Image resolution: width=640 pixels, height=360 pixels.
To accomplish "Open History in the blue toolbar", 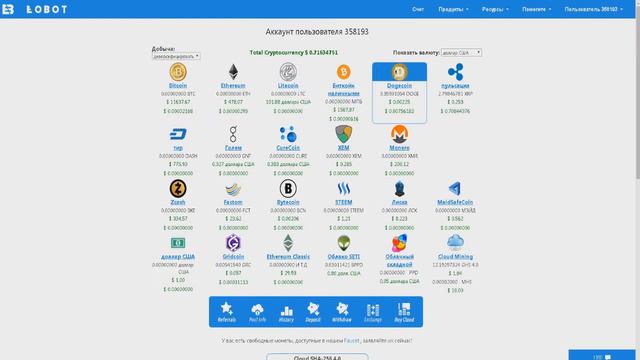I will (286, 314).
